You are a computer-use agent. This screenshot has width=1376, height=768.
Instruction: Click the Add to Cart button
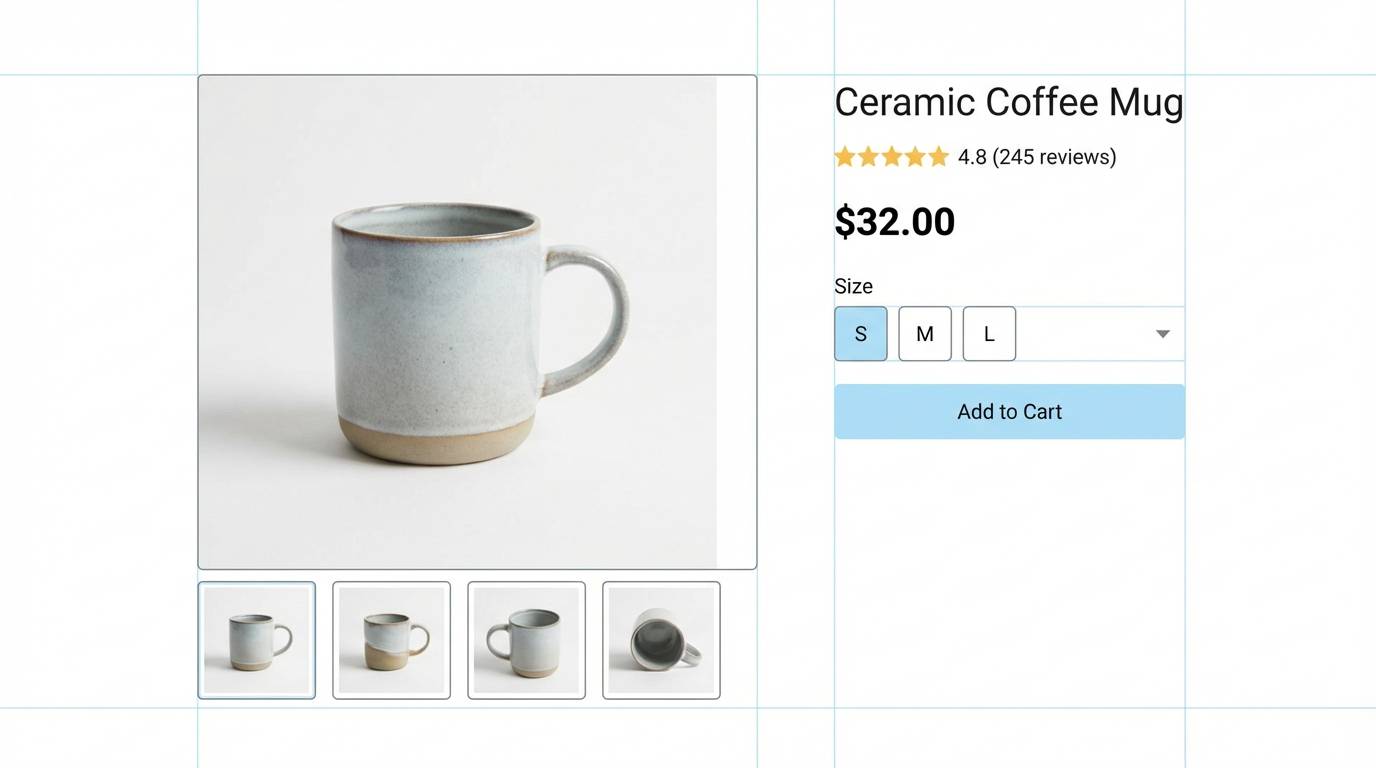tap(1009, 410)
